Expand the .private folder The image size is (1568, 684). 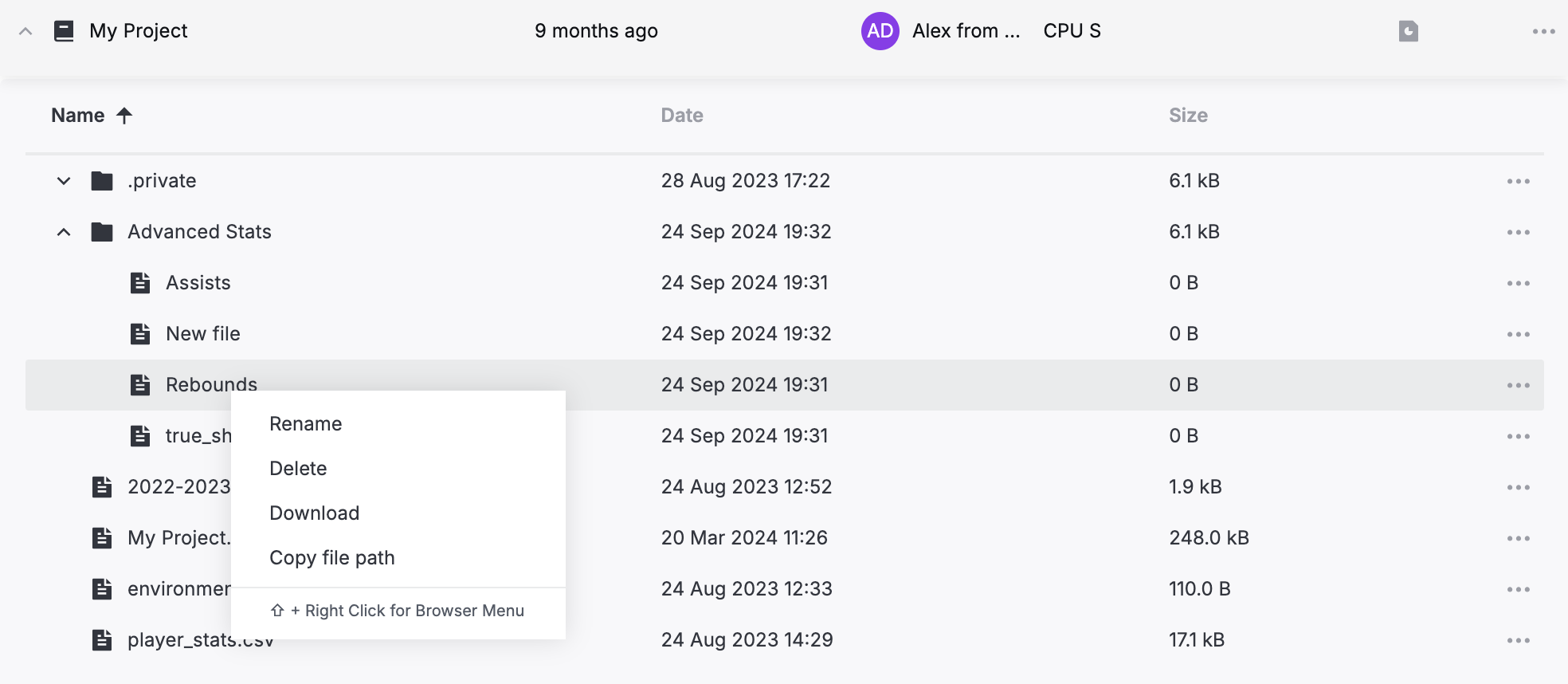pyautogui.click(x=64, y=181)
